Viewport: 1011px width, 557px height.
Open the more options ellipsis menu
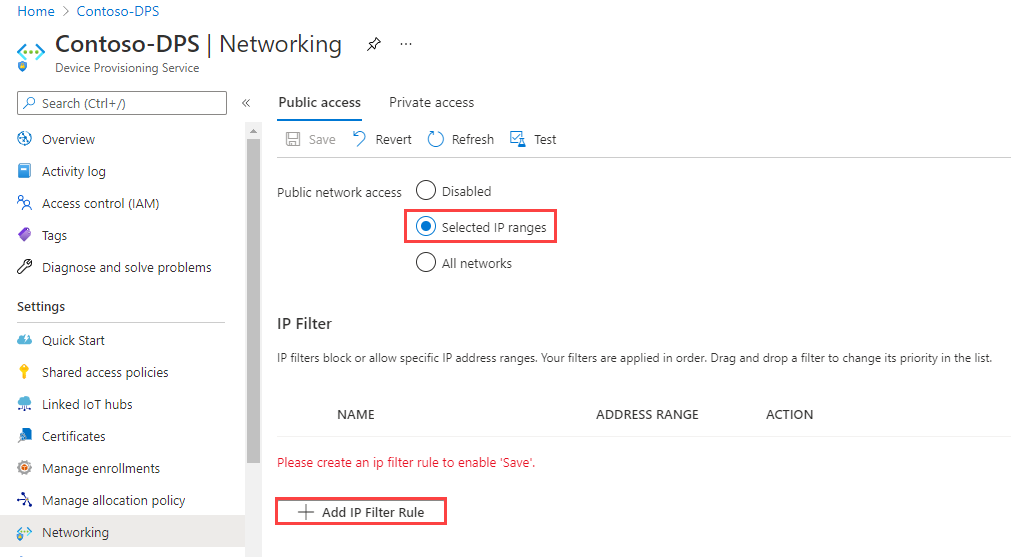[x=405, y=45]
